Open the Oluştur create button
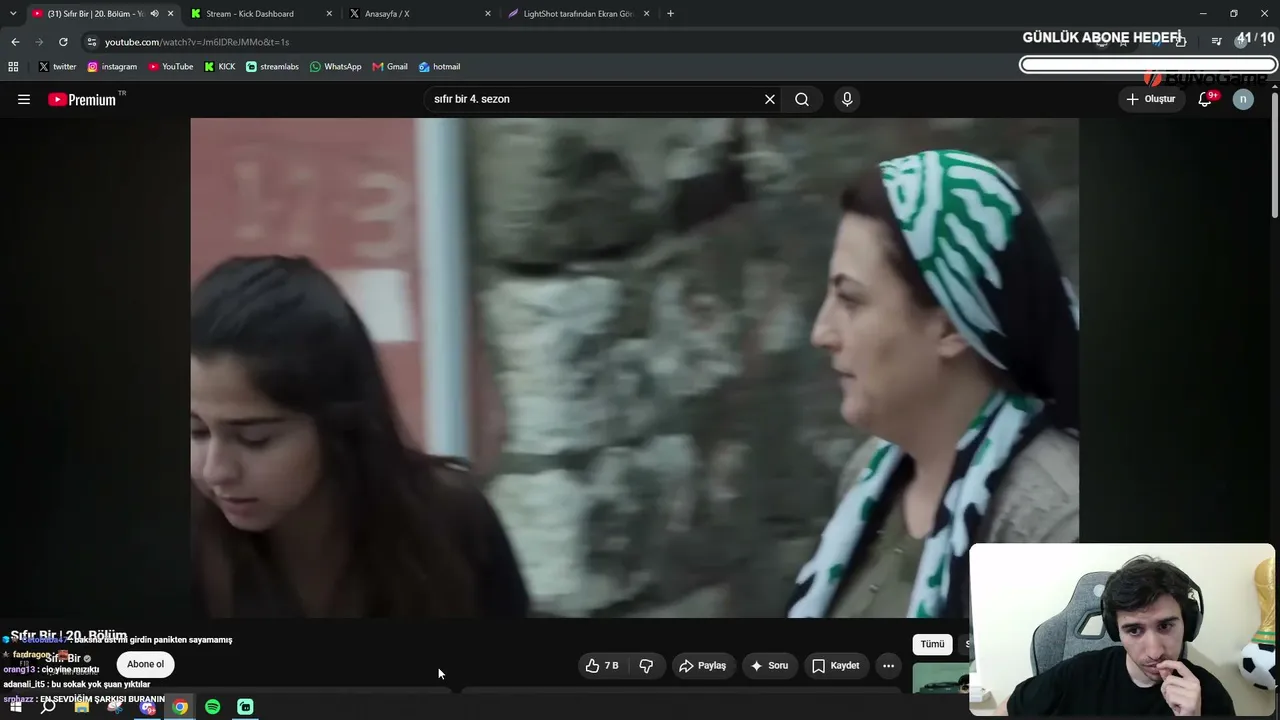This screenshot has height=720, width=1280. click(1151, 99)
